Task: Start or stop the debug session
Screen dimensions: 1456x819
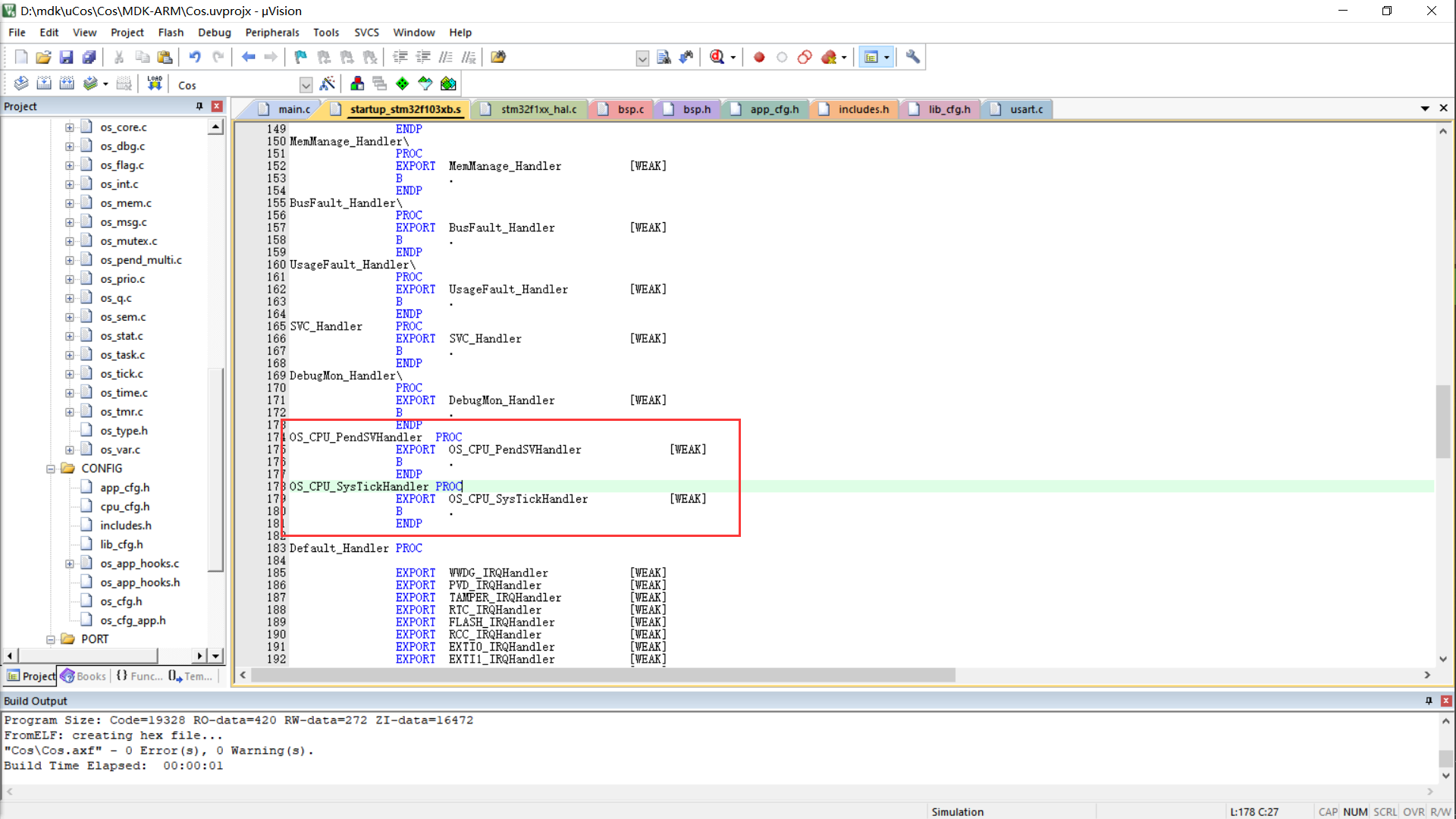Action: click(x=717, y=57)
